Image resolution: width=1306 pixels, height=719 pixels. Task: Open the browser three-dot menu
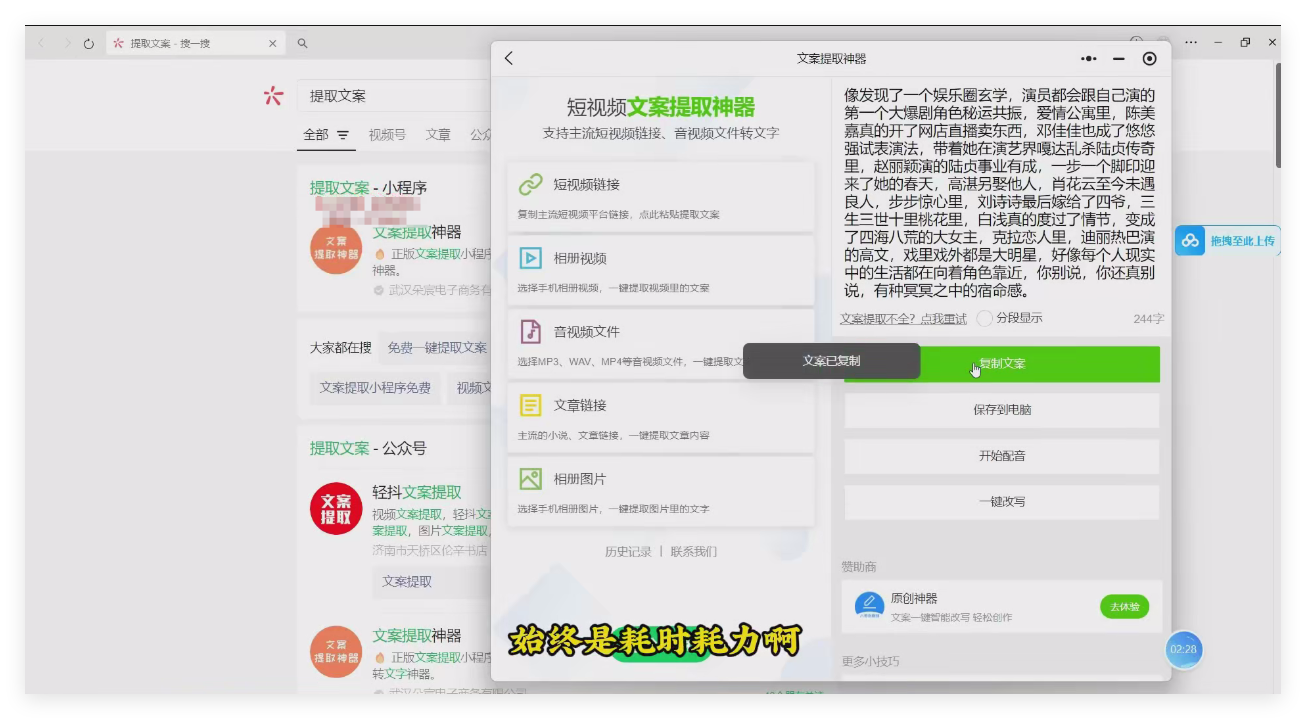(1190, 43)
